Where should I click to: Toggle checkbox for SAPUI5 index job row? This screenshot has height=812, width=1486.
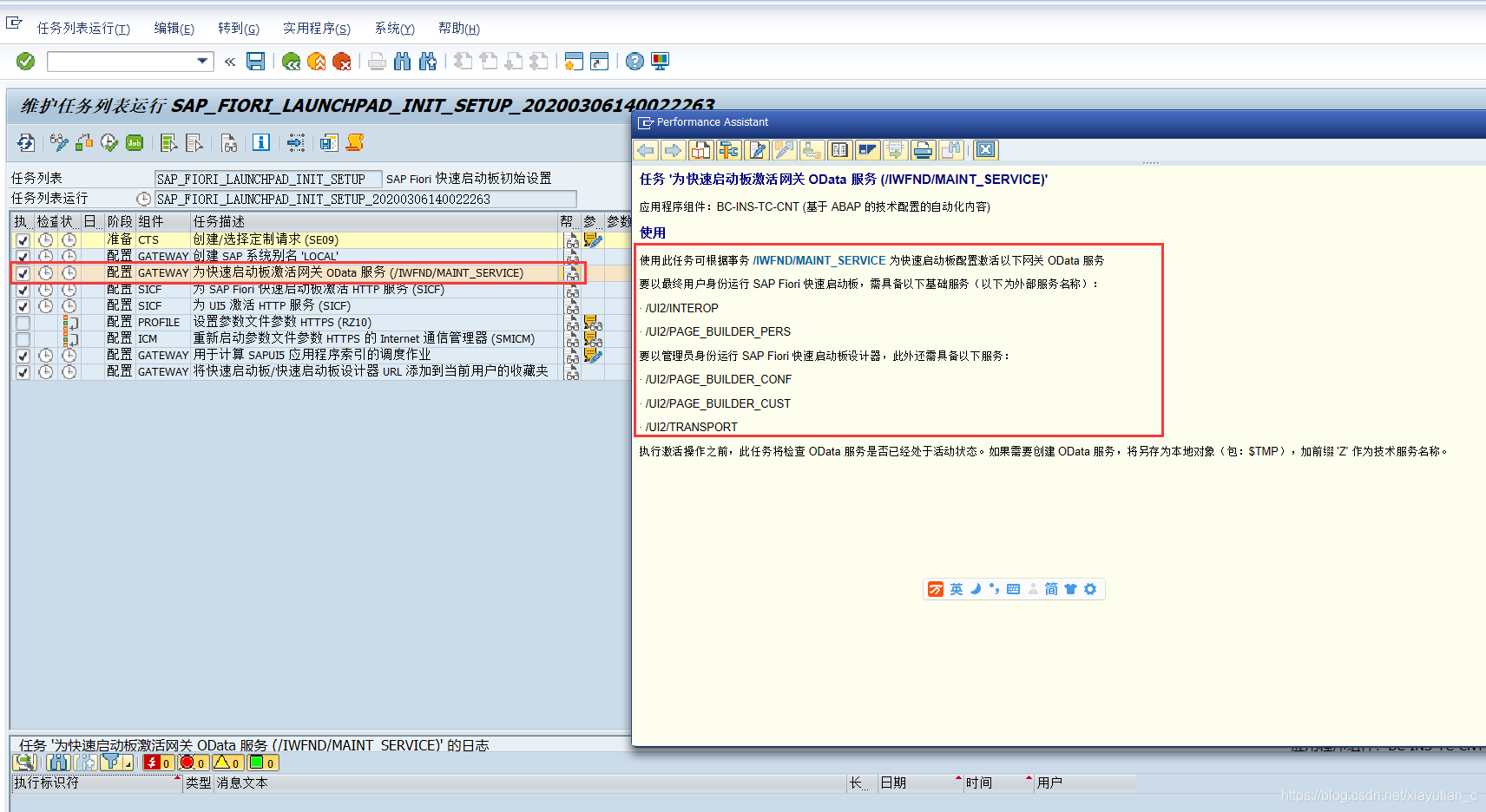tap(23, 356)
